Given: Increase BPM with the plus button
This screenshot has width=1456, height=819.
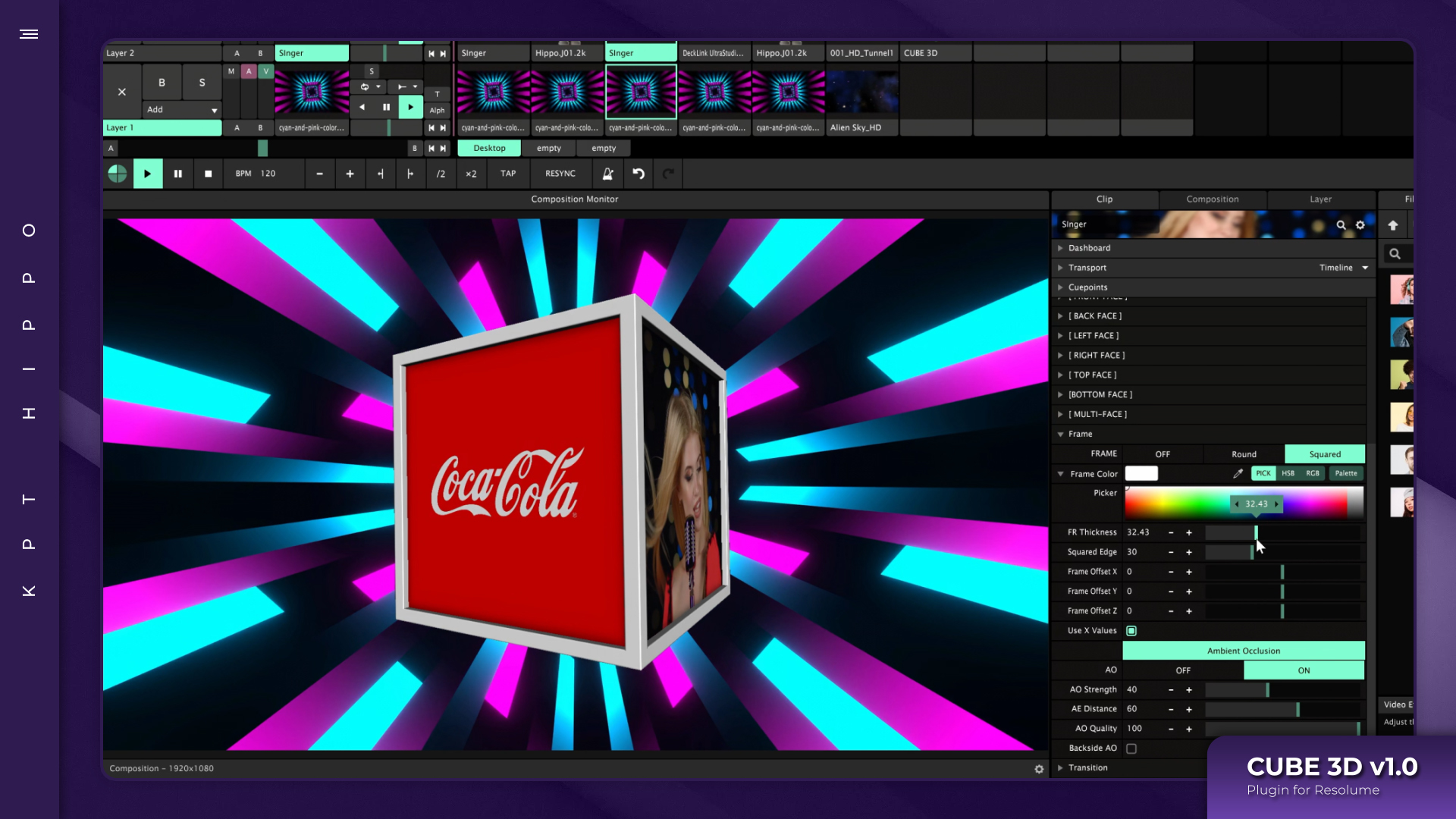Looking at the screenshot, I should [x=350, y=174].
